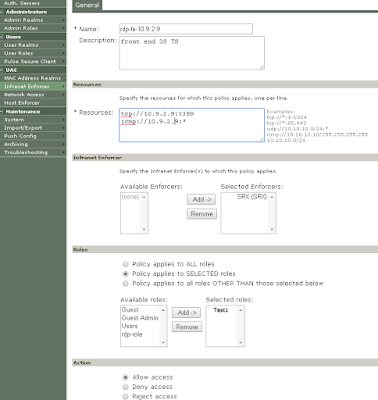Click resize handle of Description box
This screenshot has width=378, height=400.
coord(262,67)
